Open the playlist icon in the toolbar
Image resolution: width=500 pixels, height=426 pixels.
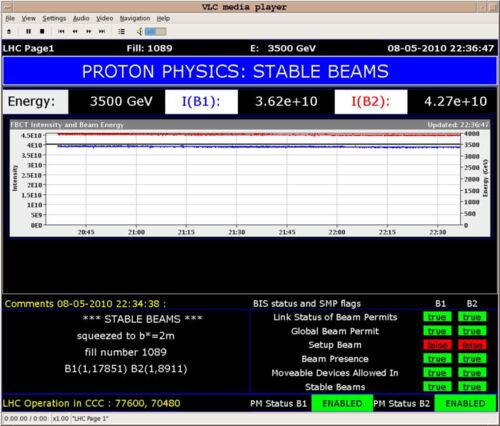click(x=121, y=31)
